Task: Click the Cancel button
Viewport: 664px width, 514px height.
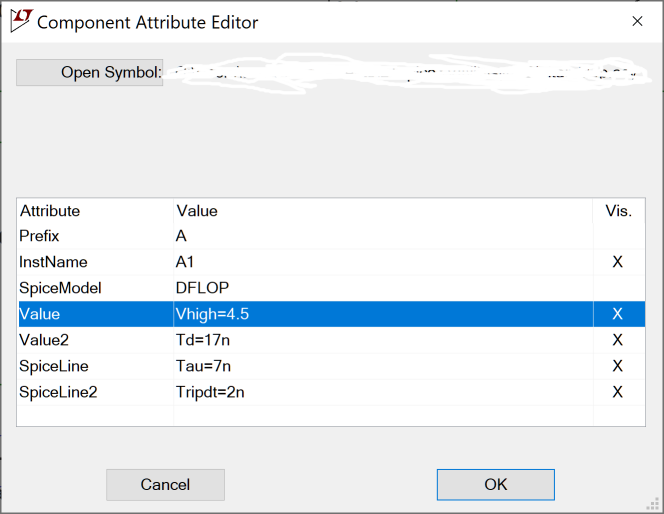Action: pos(165,484)
